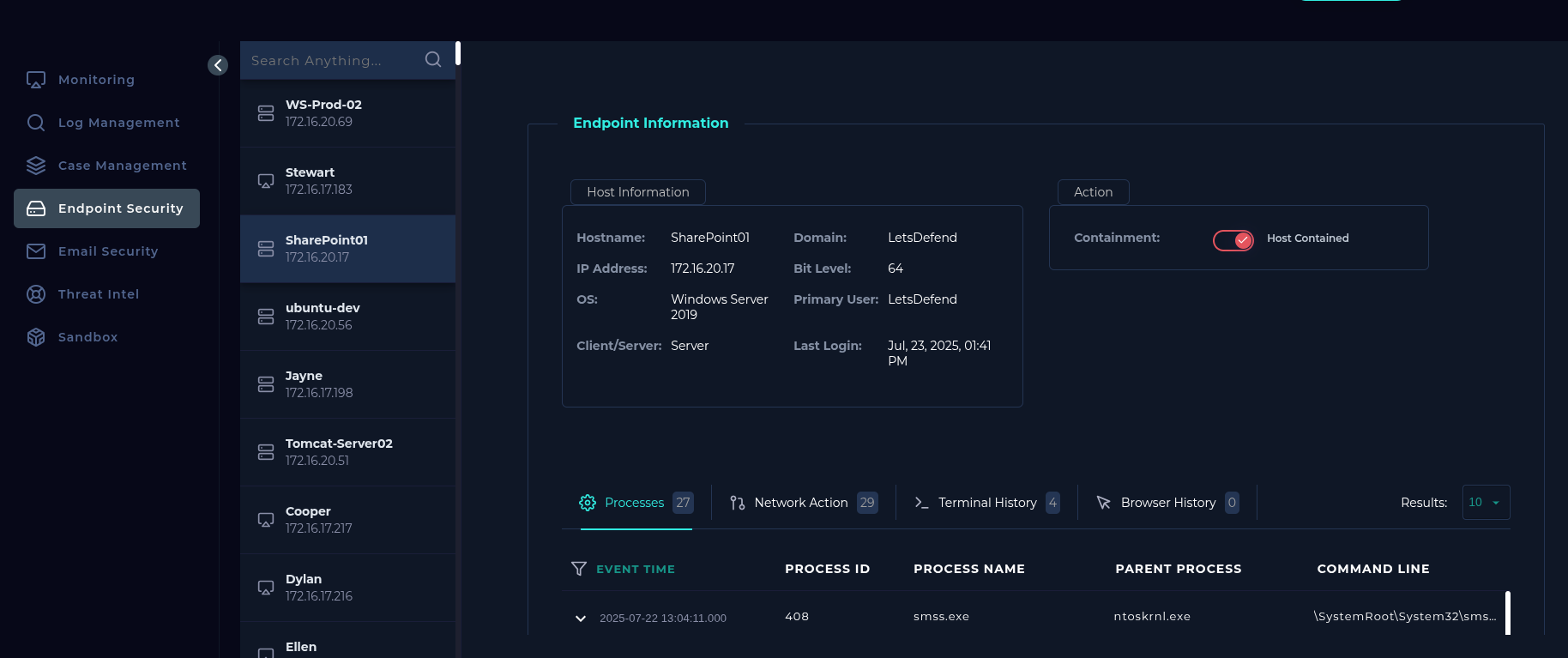
Task: Collapse the sidebar with arrow button
Action: coord(218,65)
